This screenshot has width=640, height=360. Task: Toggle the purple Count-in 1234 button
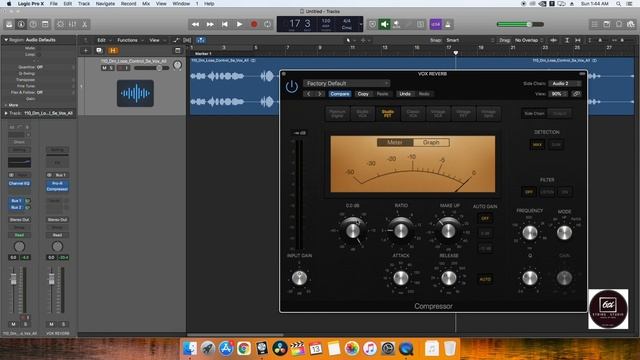pos(436,24)
